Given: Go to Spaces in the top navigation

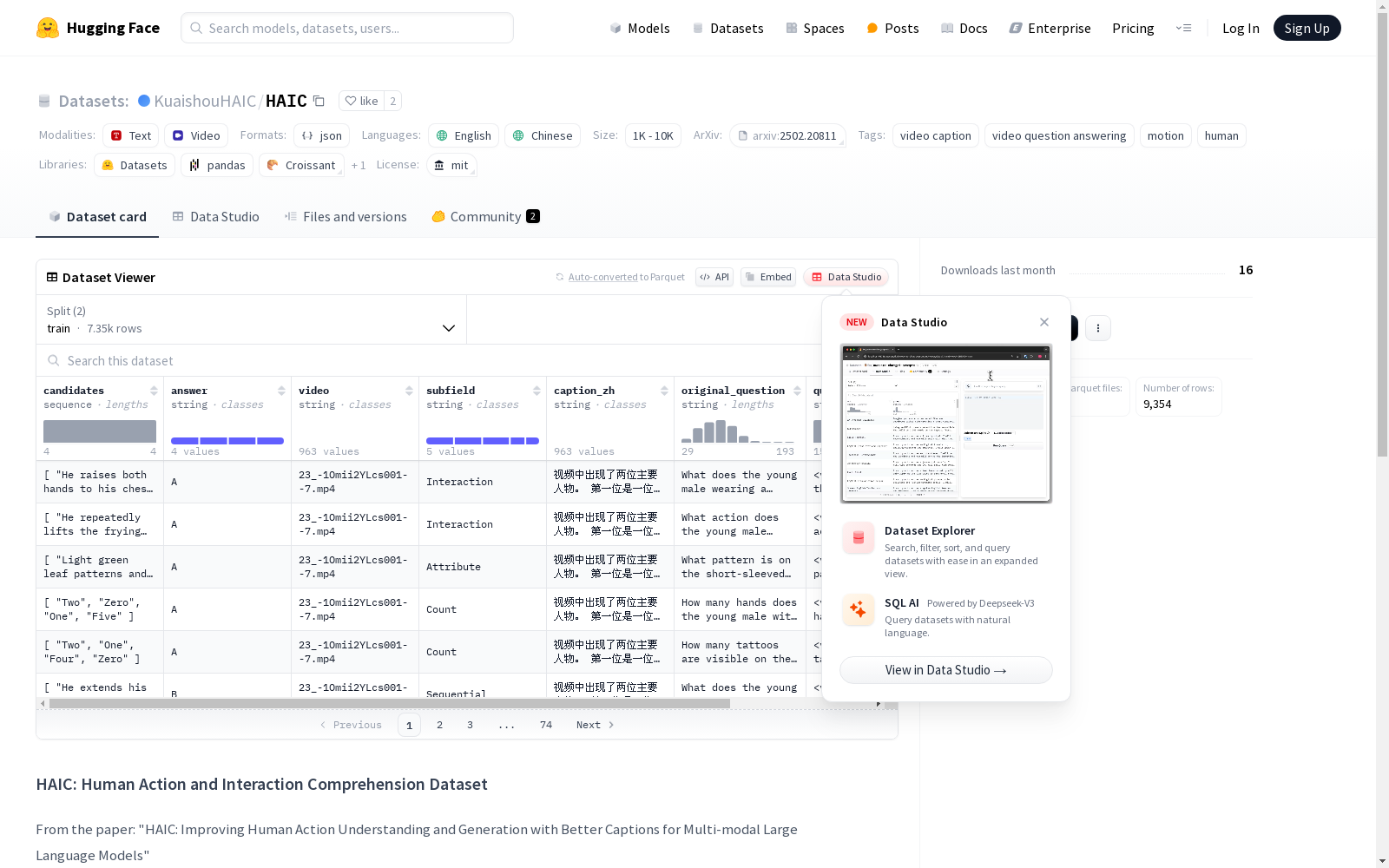Looking at the screenshot, I should coord(814,28).
